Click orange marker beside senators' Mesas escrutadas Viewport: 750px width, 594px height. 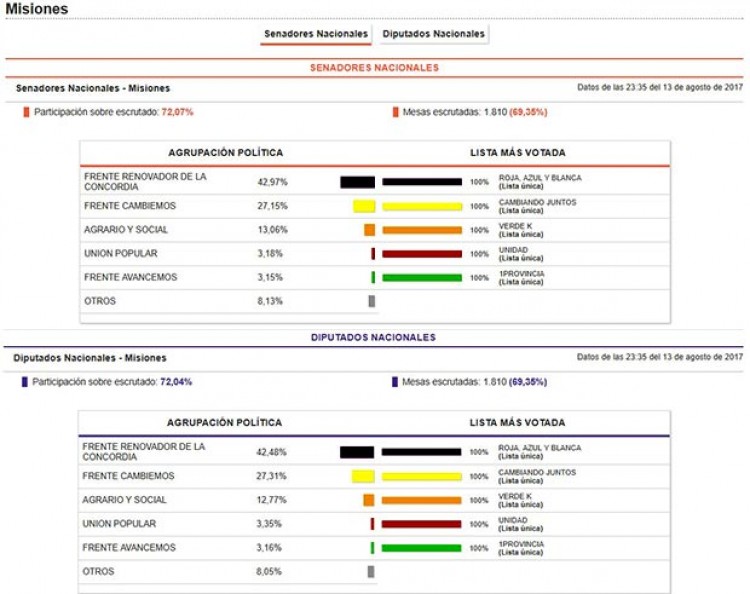(x=395, y=112)
